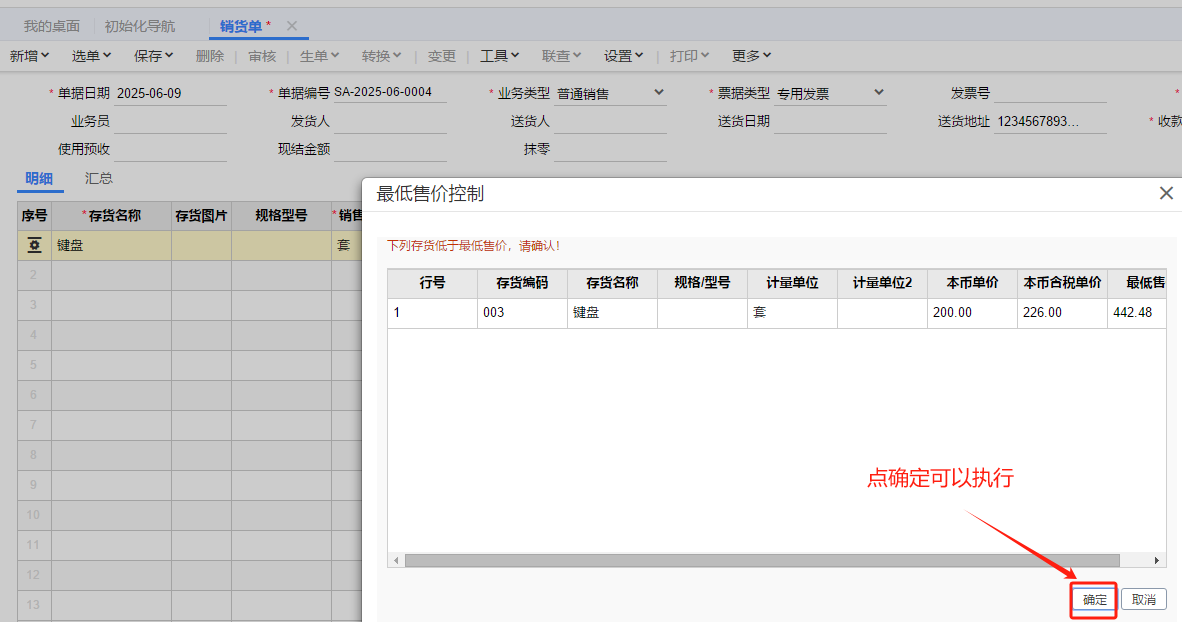This screenshot has width=1182, height=622.
Task: Click the scrollbar left arrow in dialog
Action: (397, 561)
